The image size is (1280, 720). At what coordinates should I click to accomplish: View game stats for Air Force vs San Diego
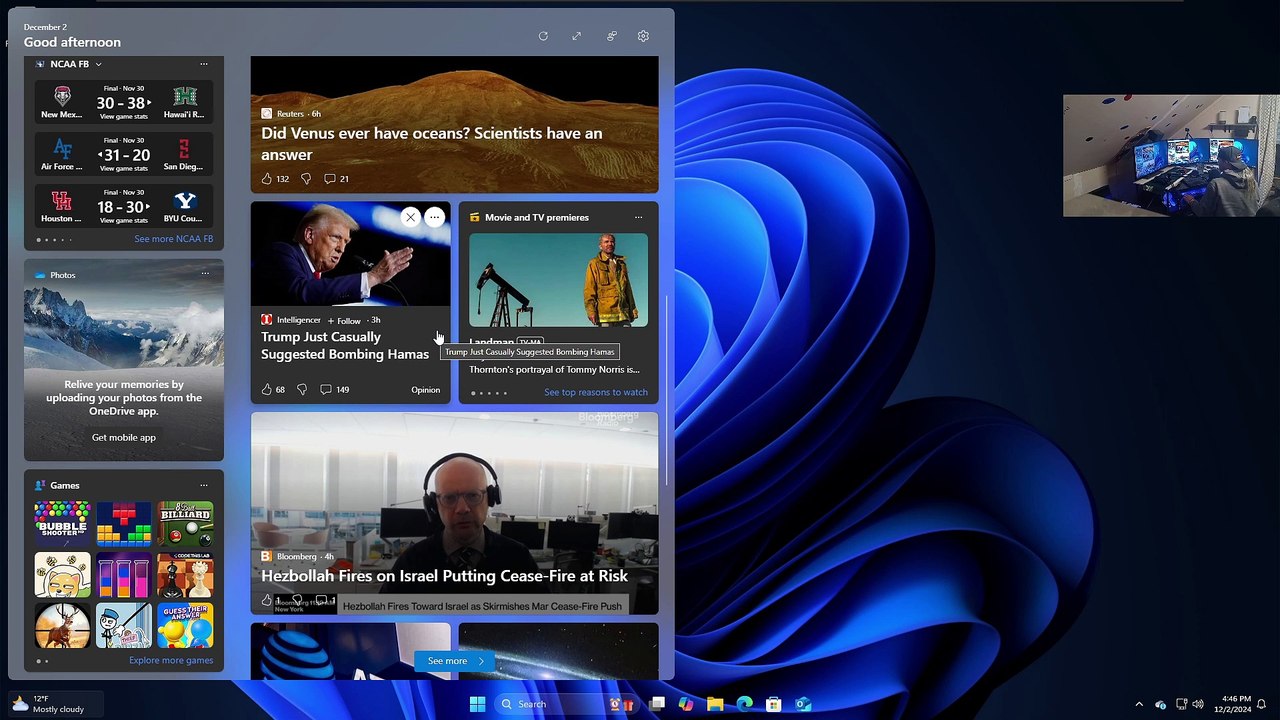click(124, 168)
